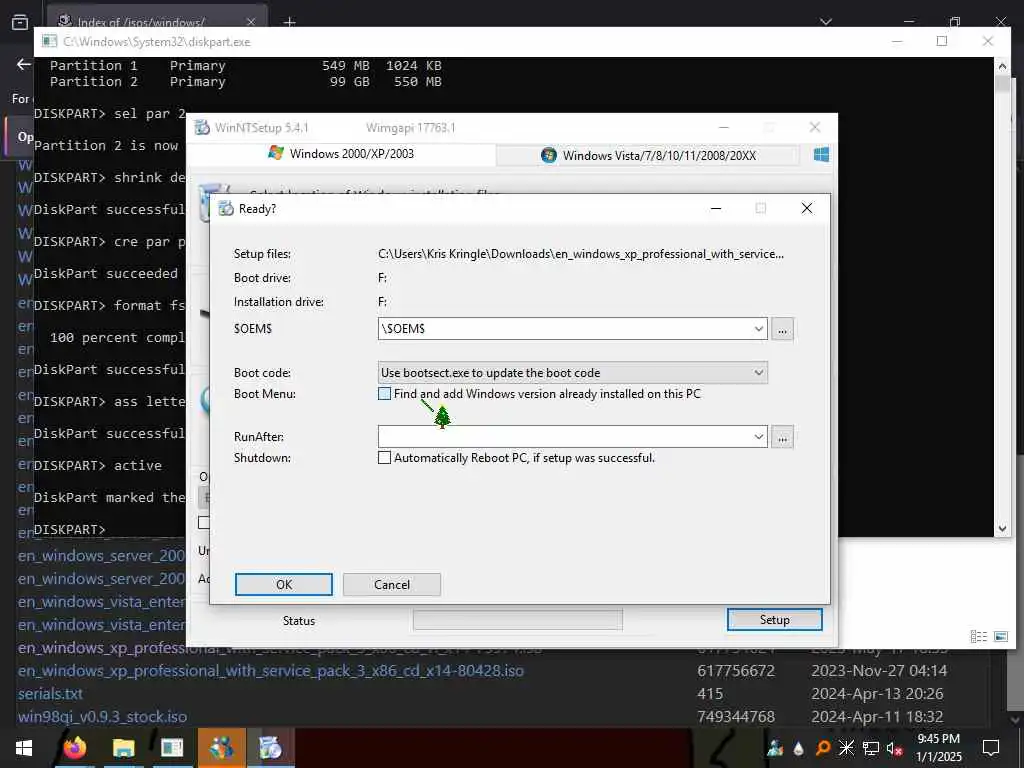Click the Status progress bar in WinNTSetup

(518, 620)
